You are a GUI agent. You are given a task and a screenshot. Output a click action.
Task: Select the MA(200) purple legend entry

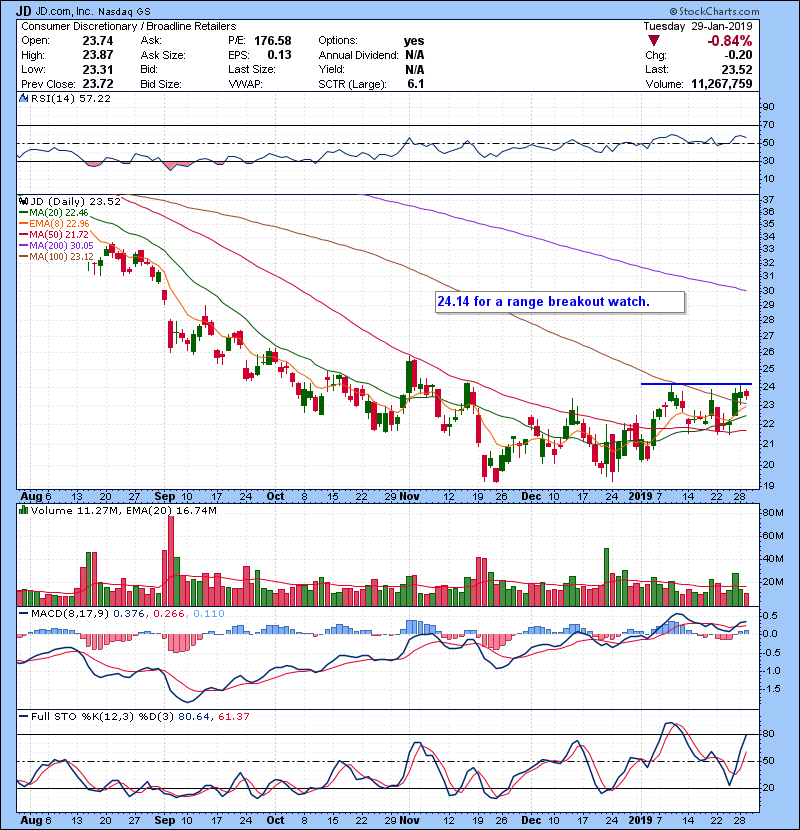click(x=53, y=245)
